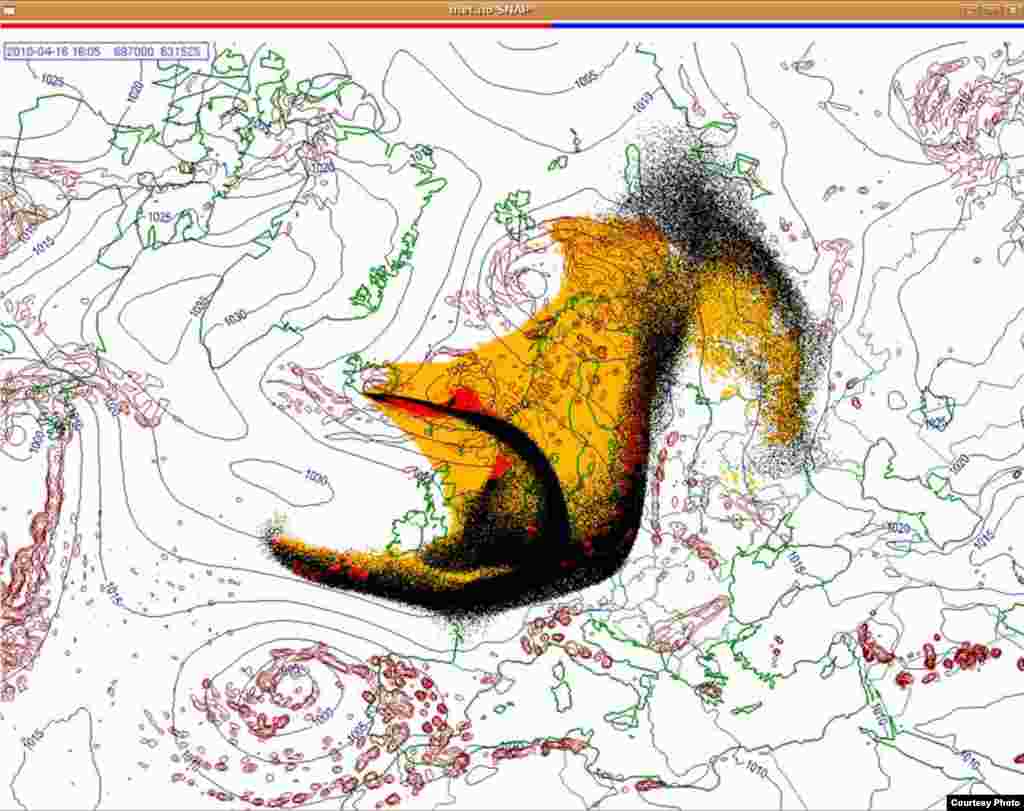Click the 1005 isobar label at top center
Image resolution: width=1024 pixels, height=811 pixels.
point(586,77)
